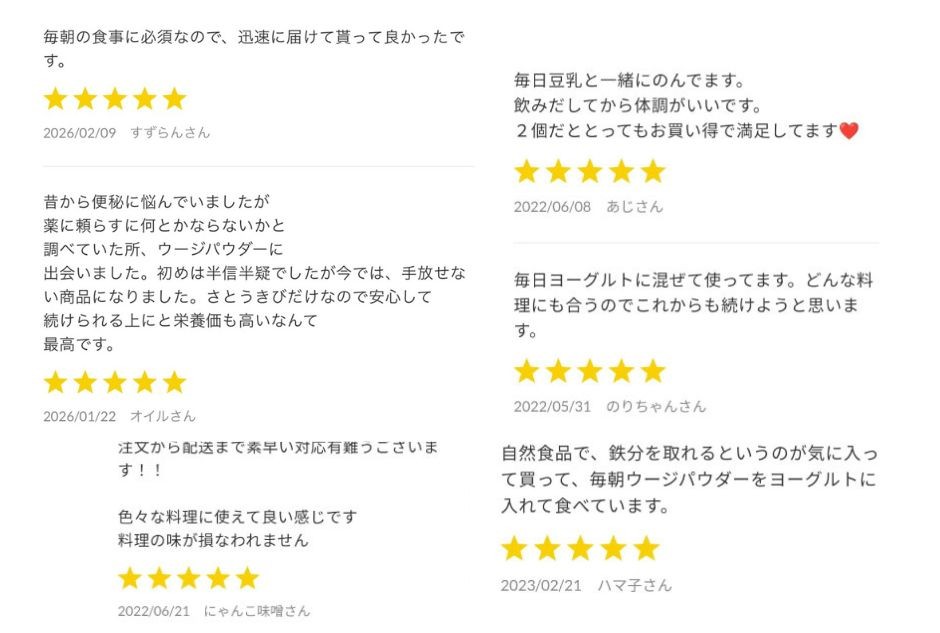Click the red heart emoji in あじさん's review
The image size is (940, 633).
point(849,131)
